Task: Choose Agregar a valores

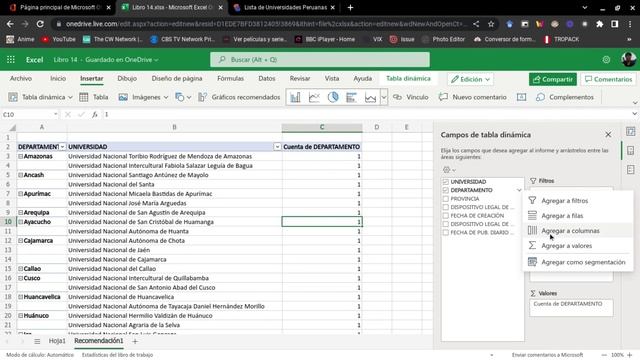Action: (578, 246)
